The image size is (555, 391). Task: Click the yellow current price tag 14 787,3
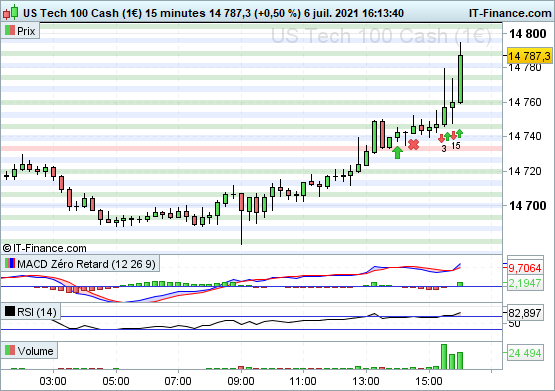point(530,56)
